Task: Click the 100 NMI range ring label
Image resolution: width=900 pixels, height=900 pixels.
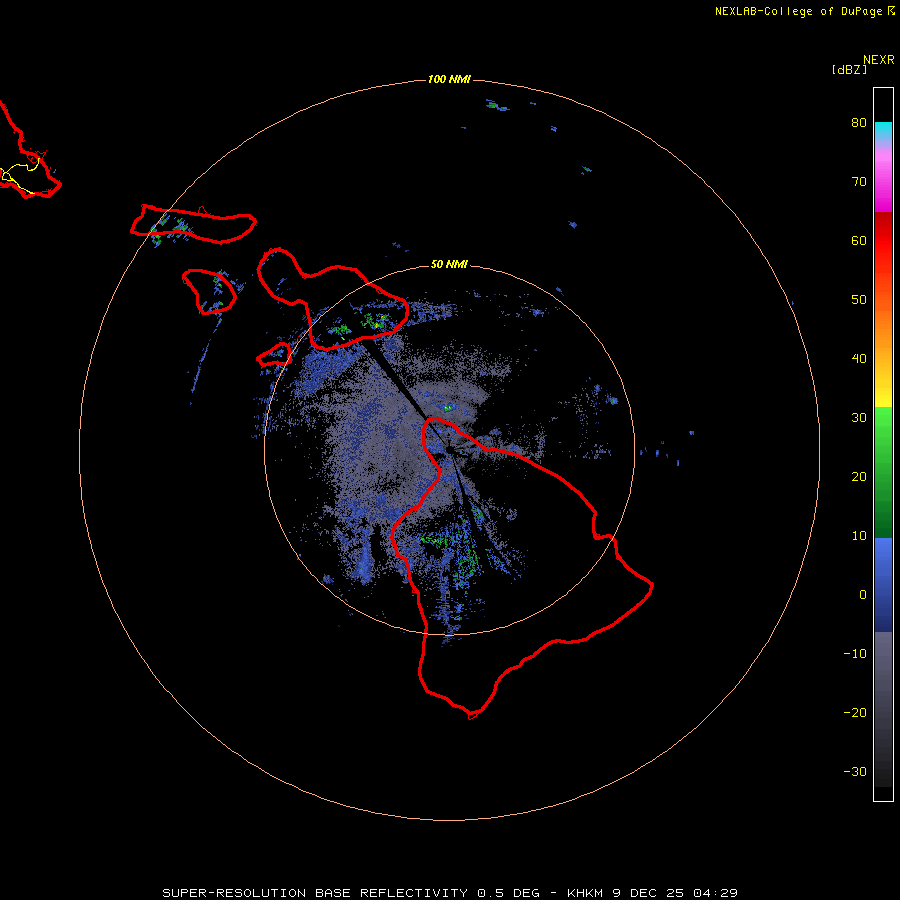Action: pyautogui.click(x=449, y=79)
